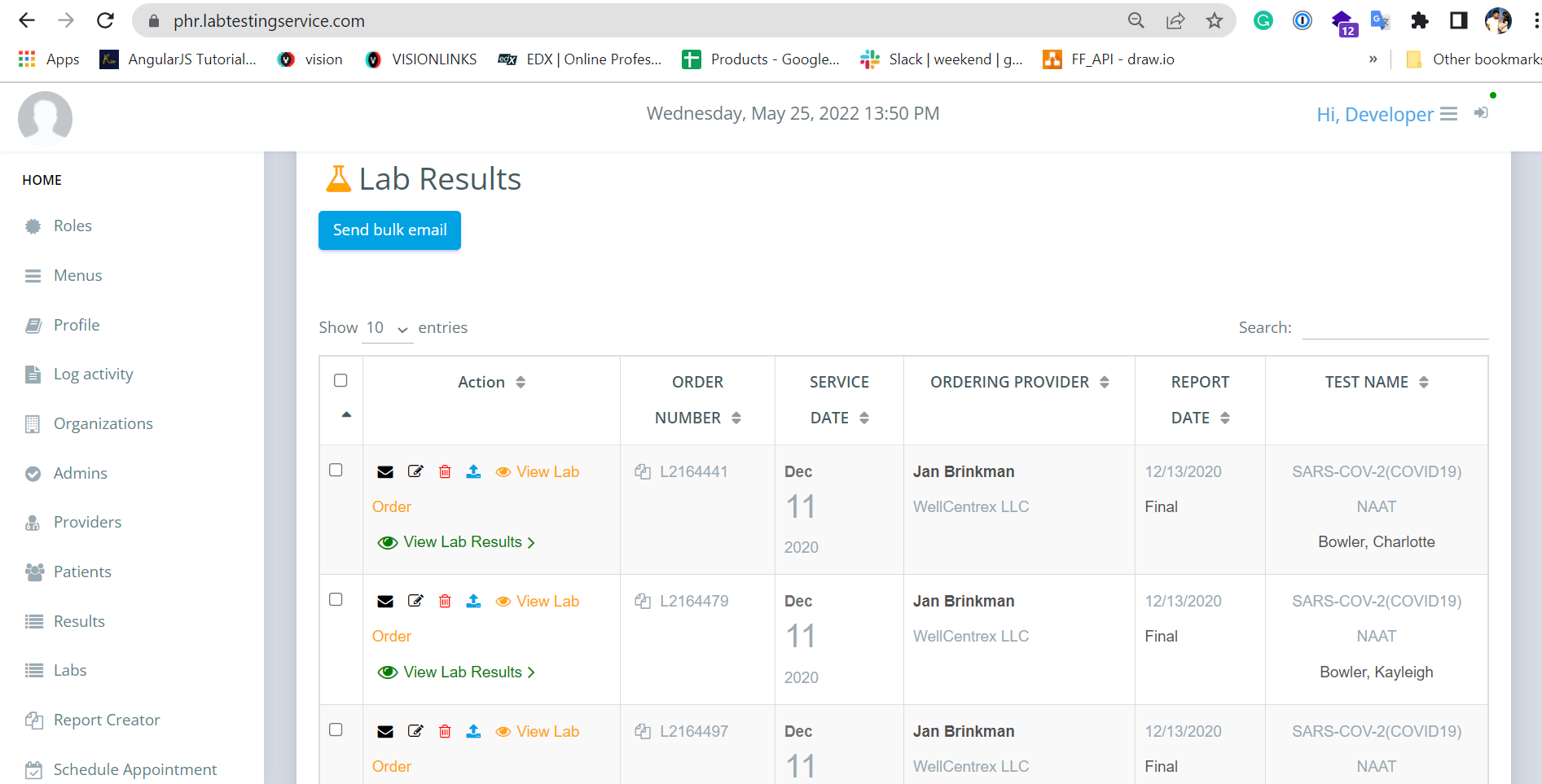Click View Lab Order for L2164479
Viewport: 1542px width, 784px height.
coord(537,602)
